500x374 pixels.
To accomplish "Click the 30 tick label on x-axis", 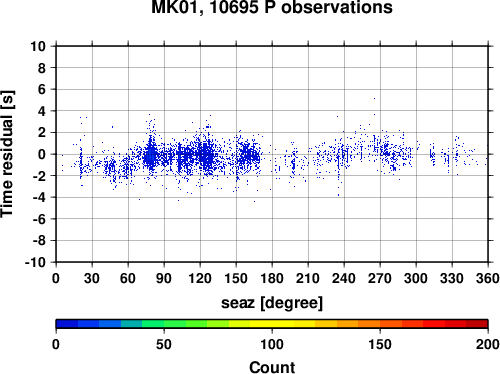I will click(x=92, y=278).
